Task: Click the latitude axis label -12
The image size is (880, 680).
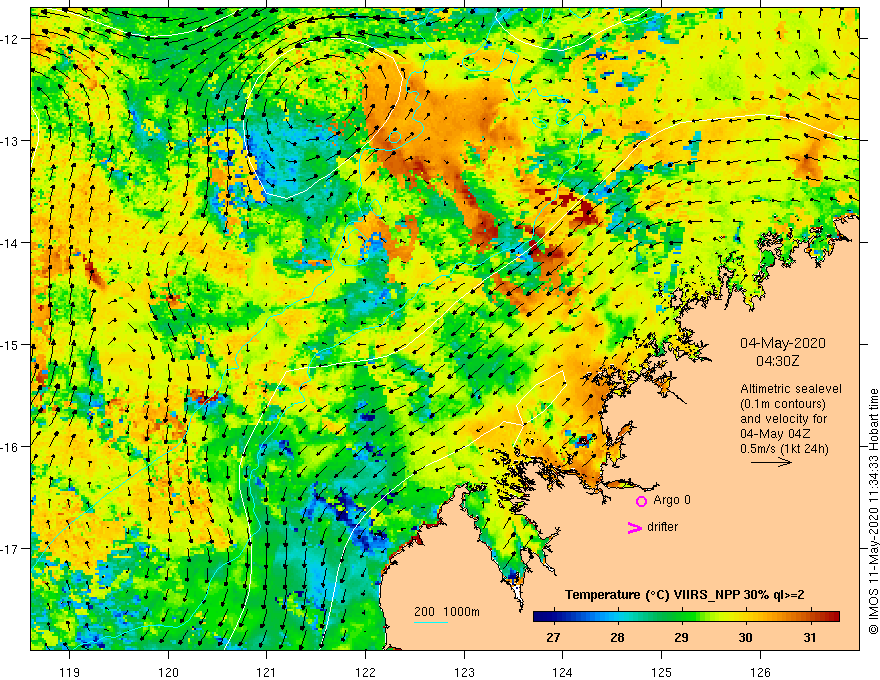Action: 10,39
